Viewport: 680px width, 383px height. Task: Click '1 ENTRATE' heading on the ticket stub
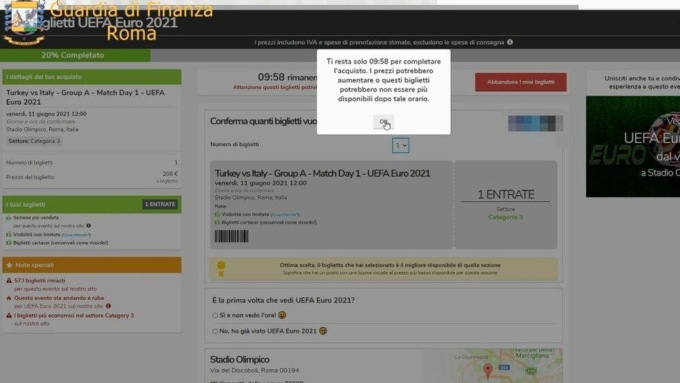point(506,195)
